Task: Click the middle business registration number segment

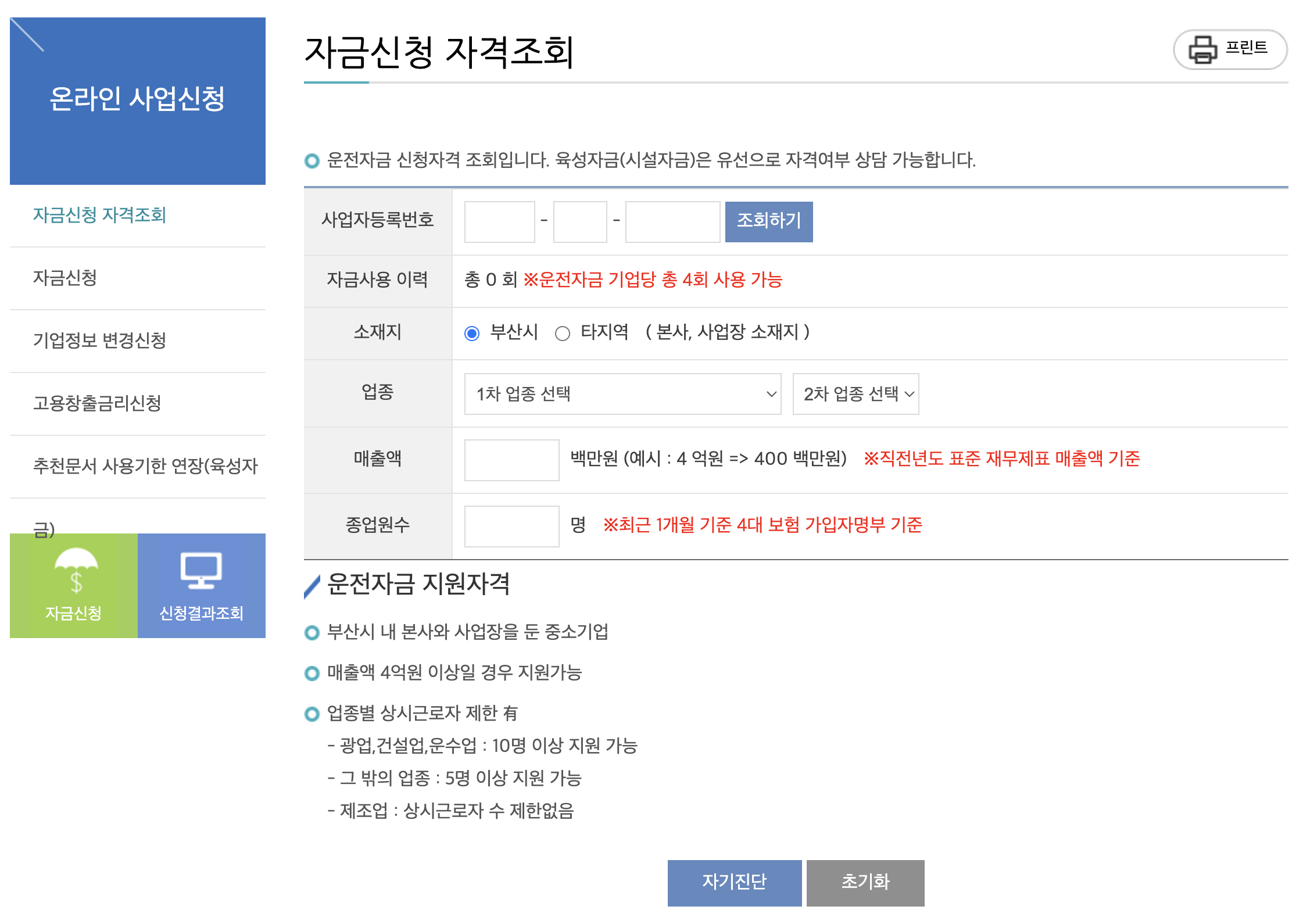Action: coord(579,222)
